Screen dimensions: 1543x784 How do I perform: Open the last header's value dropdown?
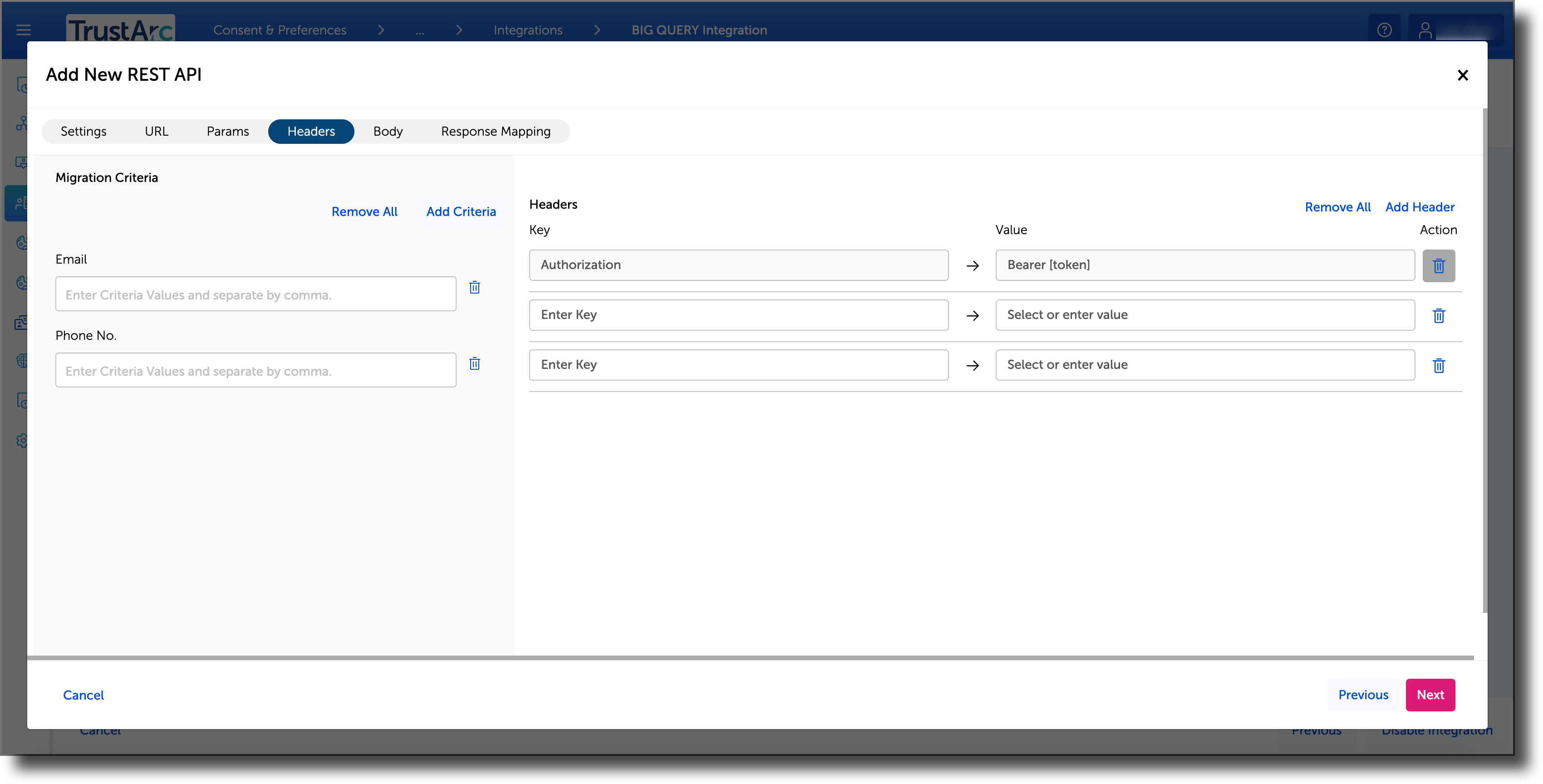pyautogui.click(x=1204, y=365)
